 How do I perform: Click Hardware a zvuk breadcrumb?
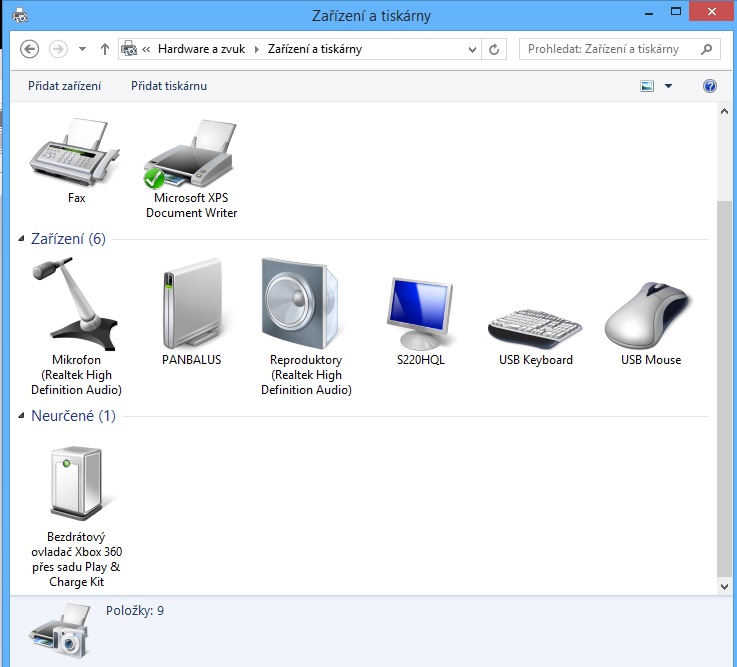(203, 49)
